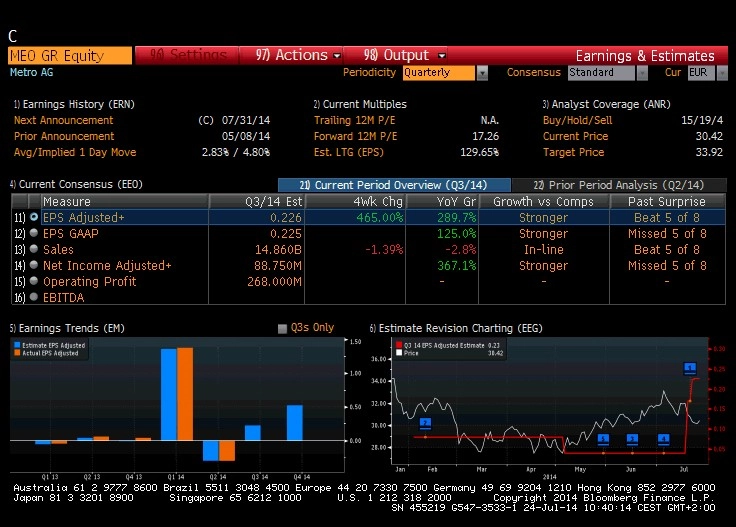Click the 268.000M operating profit estimate
Viewport: 736px width, 527px height.
275,282
